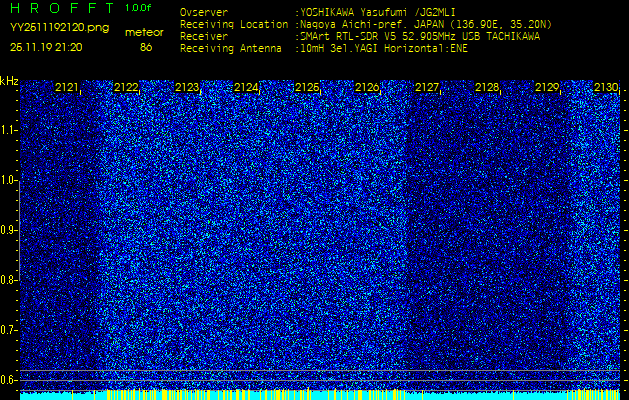Click the 1.1 kHz axis label

coord(8,130)
